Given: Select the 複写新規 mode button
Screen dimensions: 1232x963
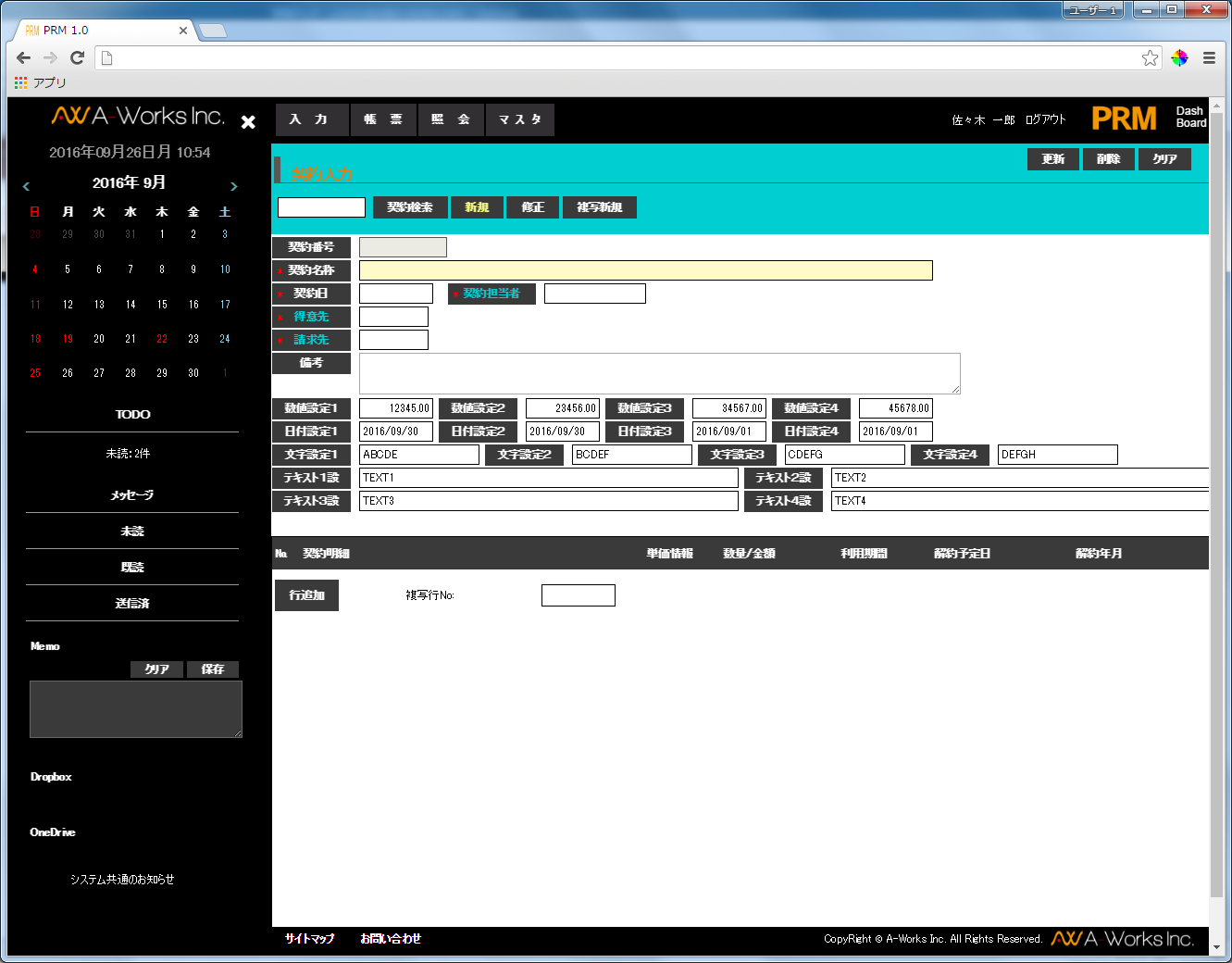Looking at the screenshot, I should 599,207.
